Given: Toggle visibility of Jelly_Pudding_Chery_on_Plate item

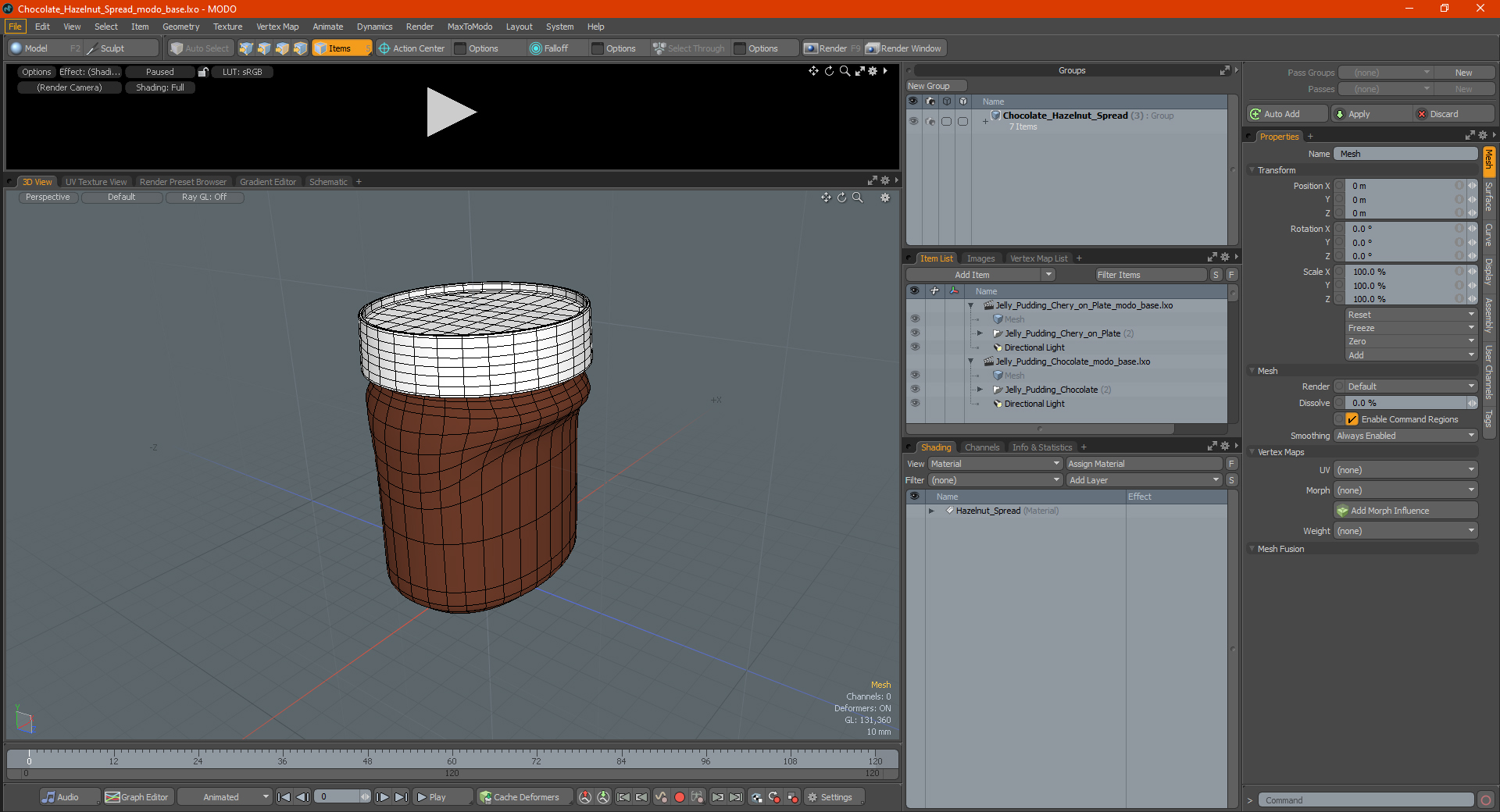Looking at the screenshot, I should (915, 333).
